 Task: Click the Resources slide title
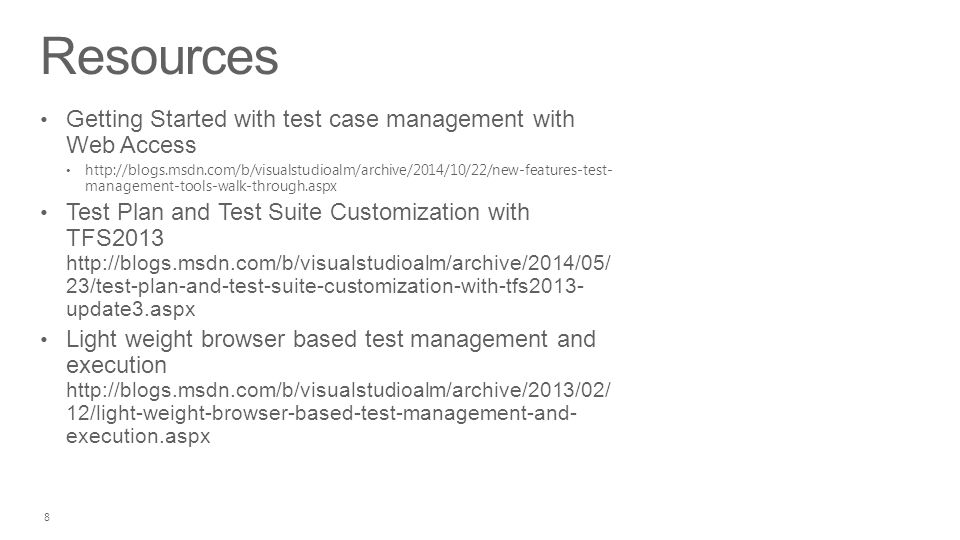coord(159,57)
